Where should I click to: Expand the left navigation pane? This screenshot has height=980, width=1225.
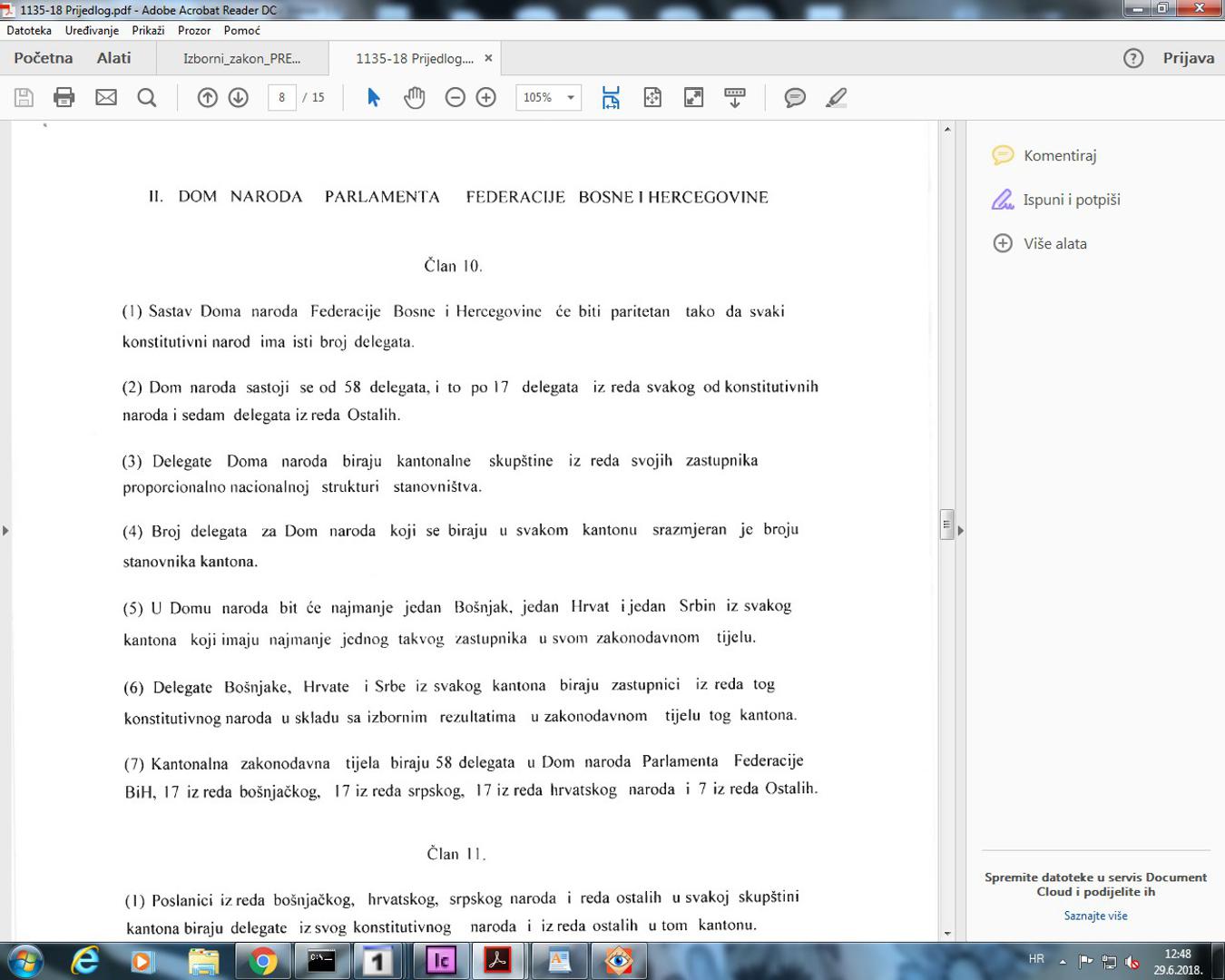(5, 530)
